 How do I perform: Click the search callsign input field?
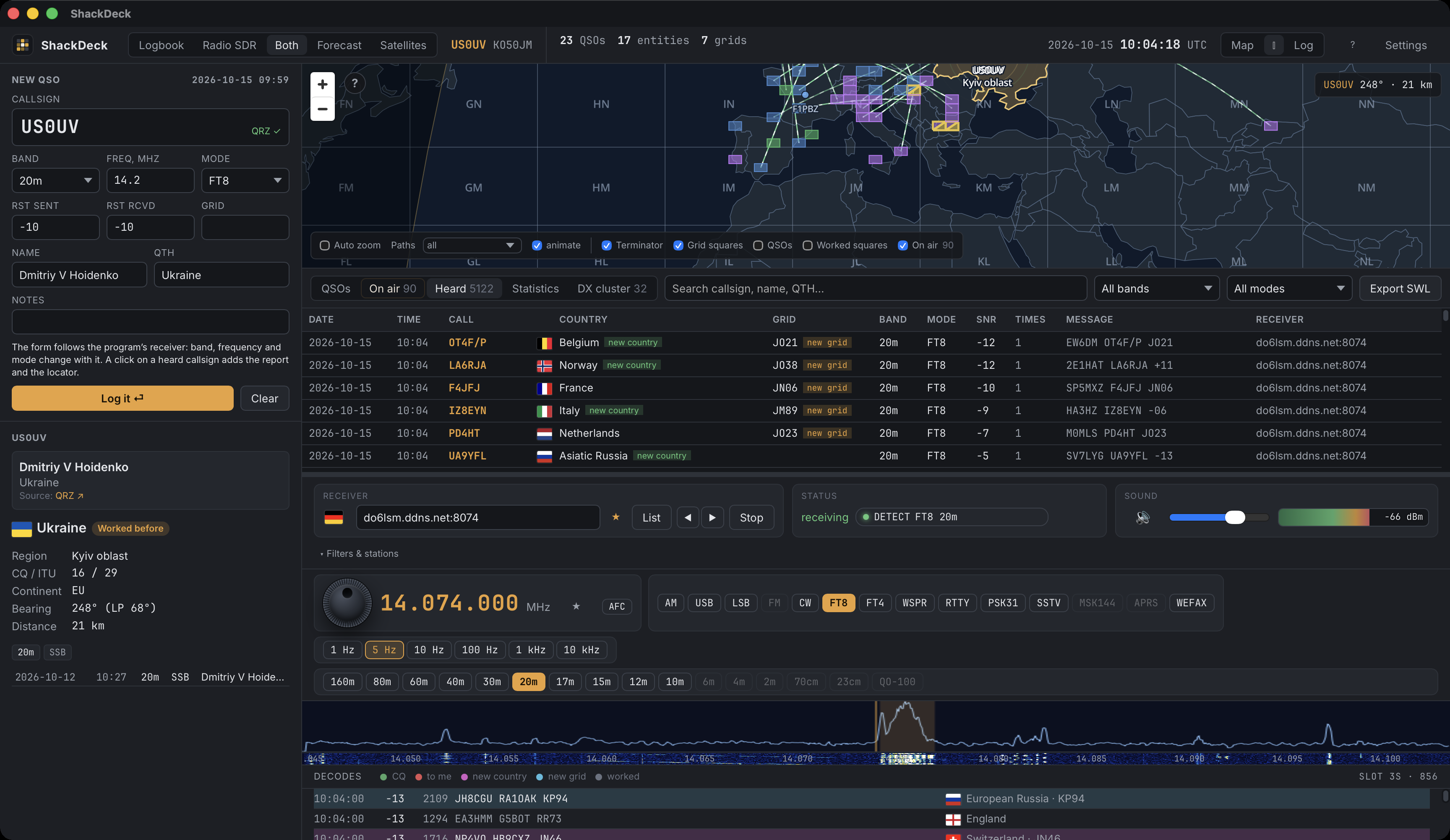click(875, 288)
